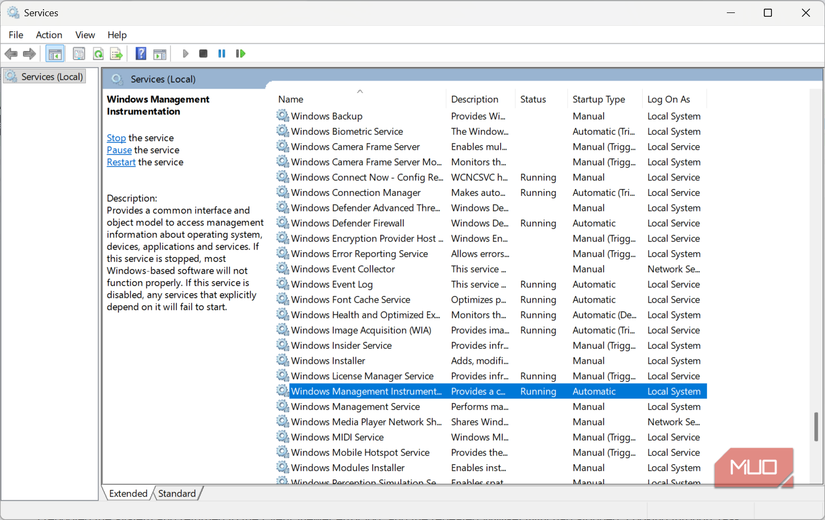Select Windows Health and Optimized Ex... service

click(x=491, y=314)
